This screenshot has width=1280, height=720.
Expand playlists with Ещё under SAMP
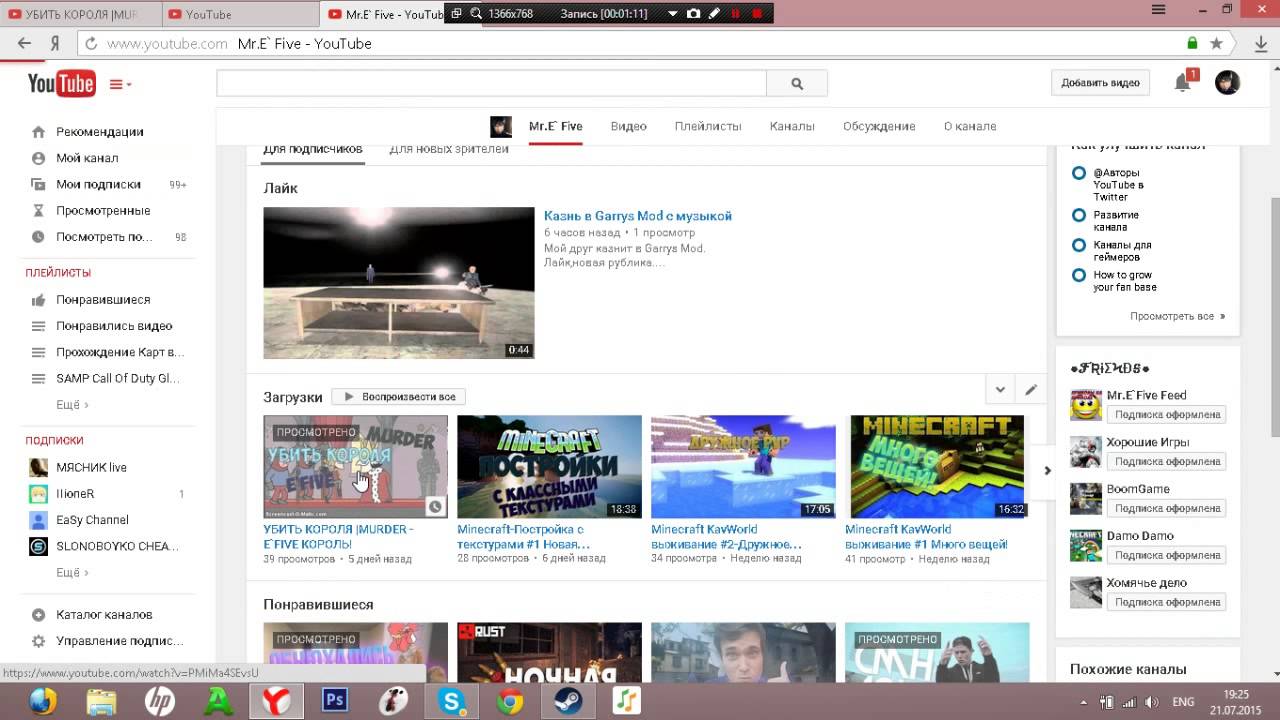tap(72, 405)
